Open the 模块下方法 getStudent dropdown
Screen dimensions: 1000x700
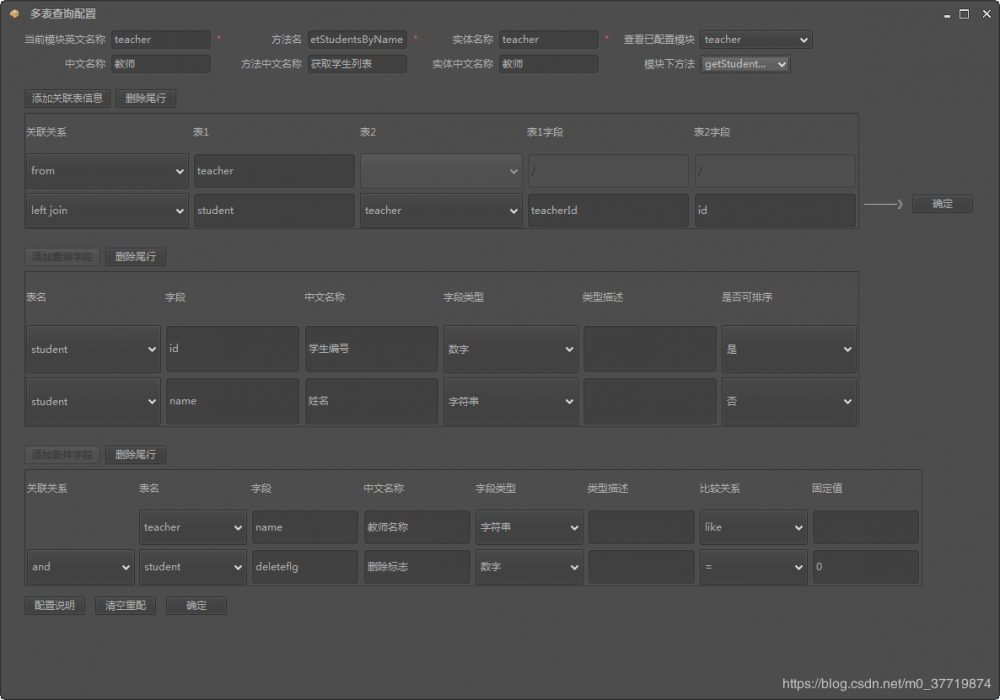click(745, 64)
